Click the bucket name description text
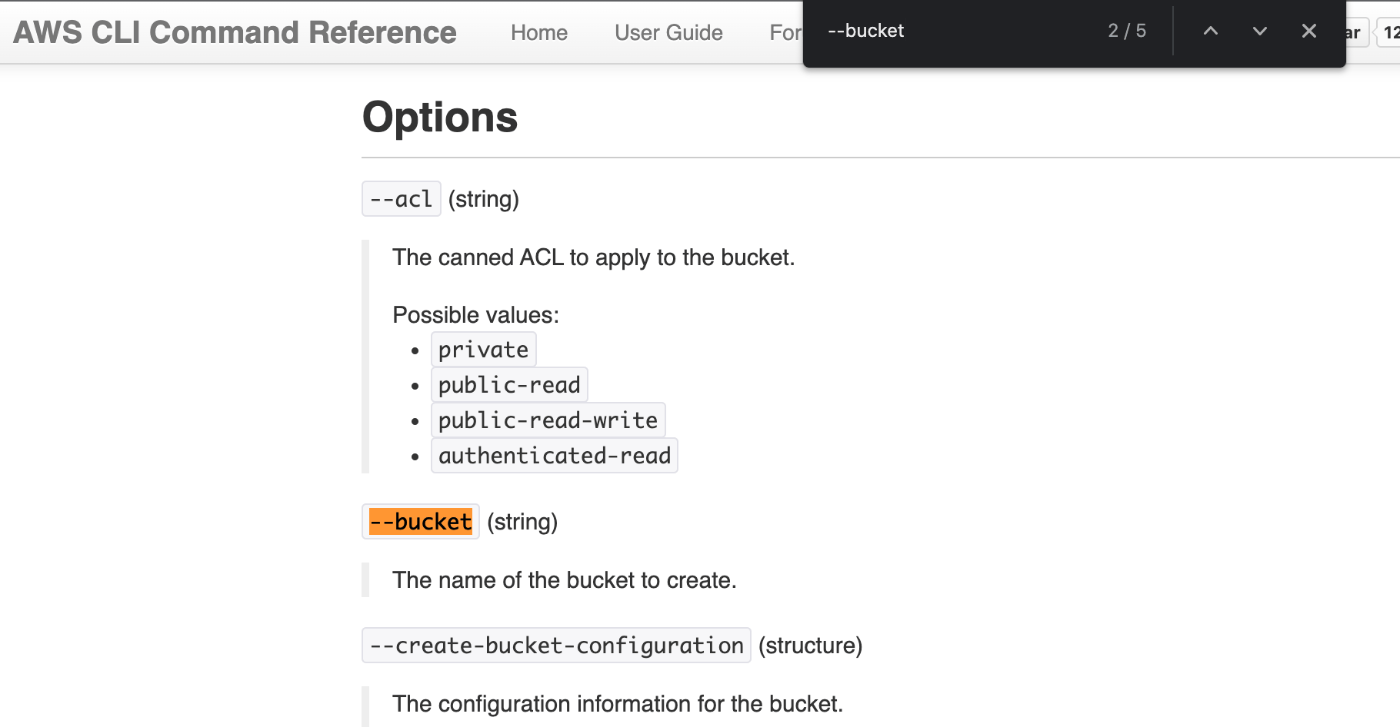 (x=564, y=580)
